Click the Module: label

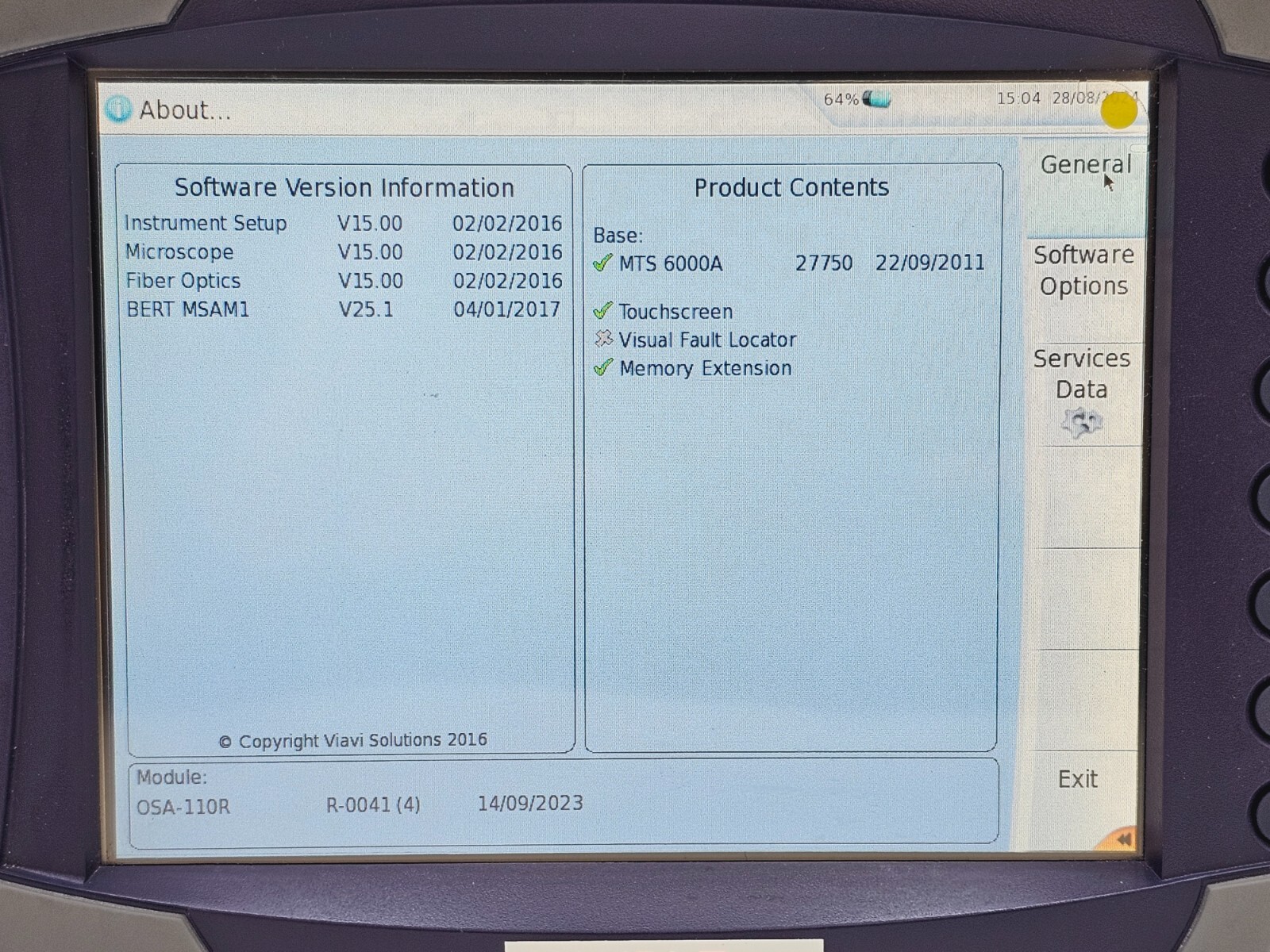pos(171,777)
